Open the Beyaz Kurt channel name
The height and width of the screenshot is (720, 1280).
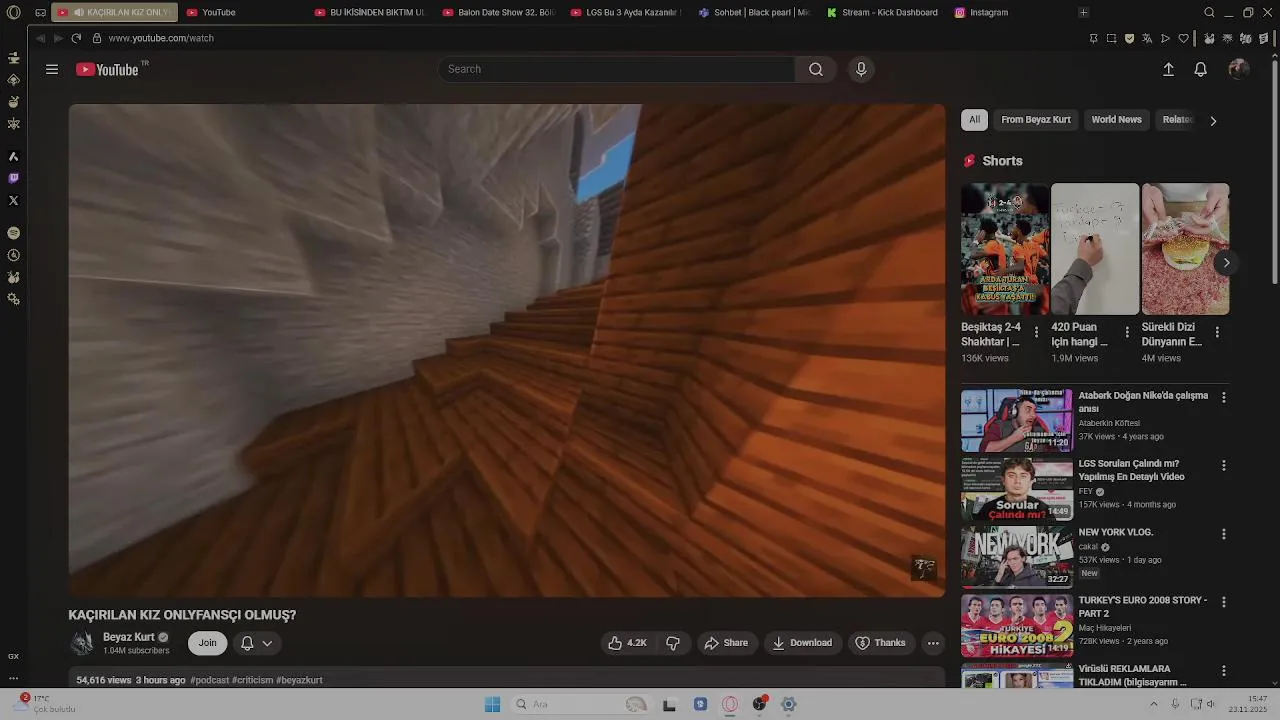(x=129, y=637)
